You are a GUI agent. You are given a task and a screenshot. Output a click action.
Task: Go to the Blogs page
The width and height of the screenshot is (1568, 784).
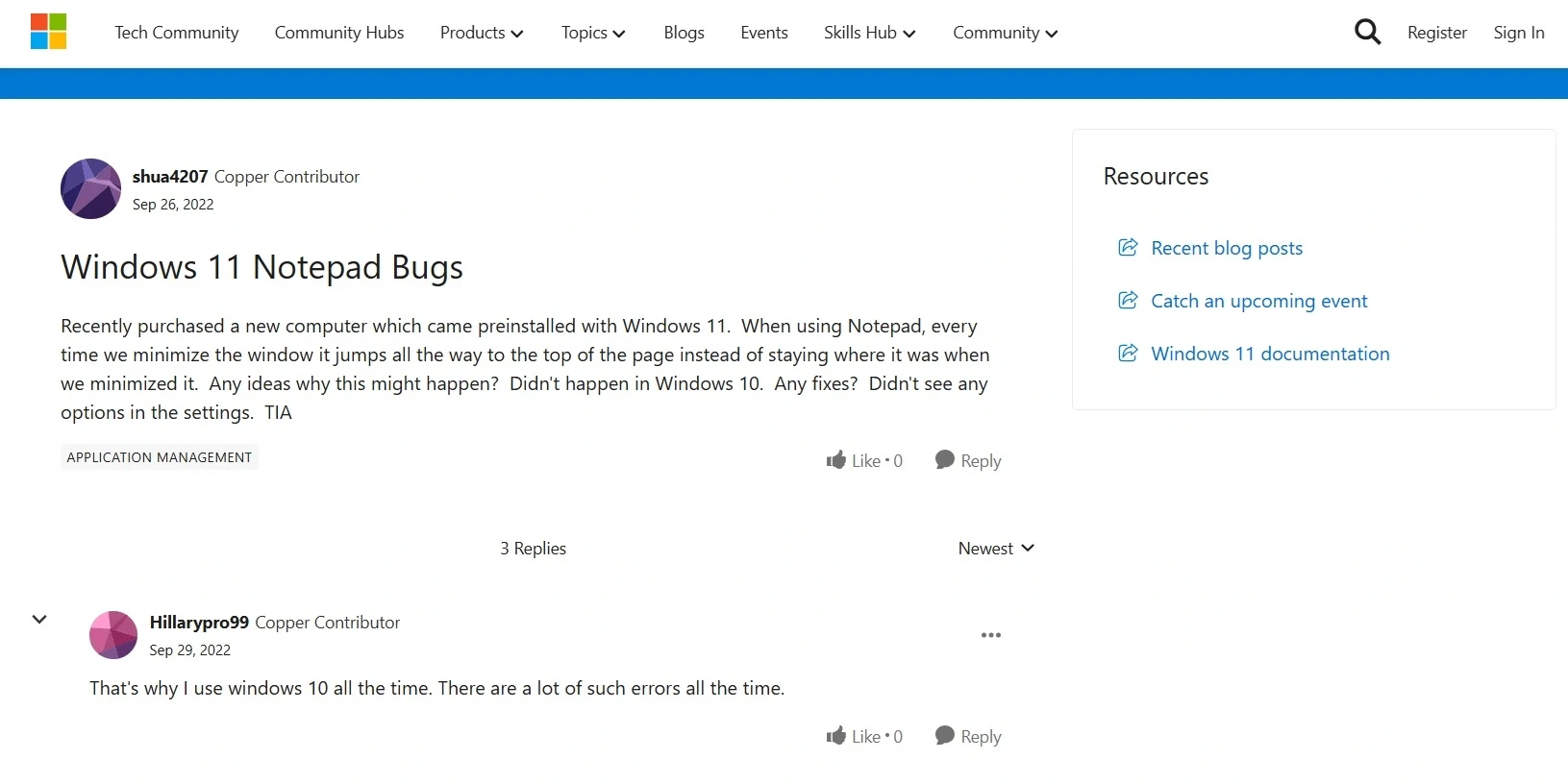[x=684, y=33]
